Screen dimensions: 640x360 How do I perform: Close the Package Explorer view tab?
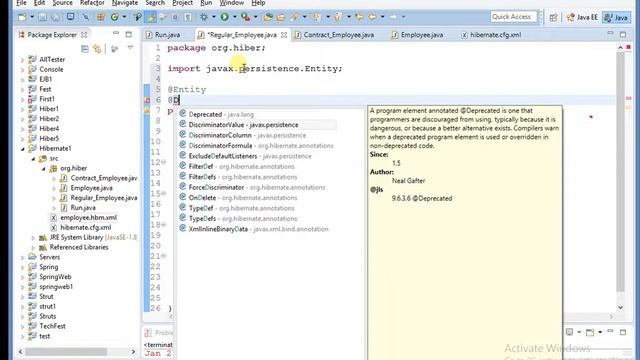point(84,35)
